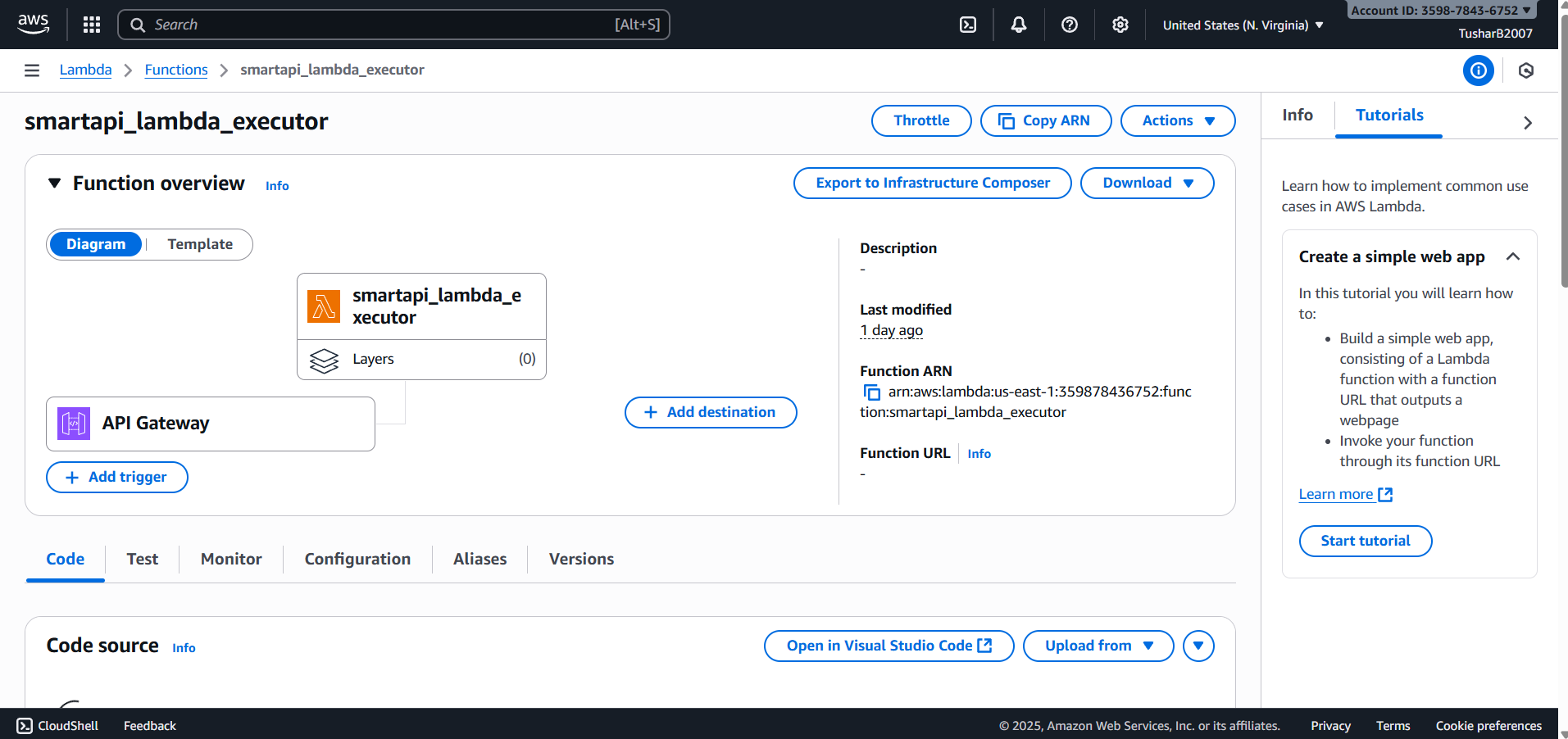This screenshot has width=1568, height=739.
Task: Expand the round arrow menu in Code source
Action: point(1198,646)
